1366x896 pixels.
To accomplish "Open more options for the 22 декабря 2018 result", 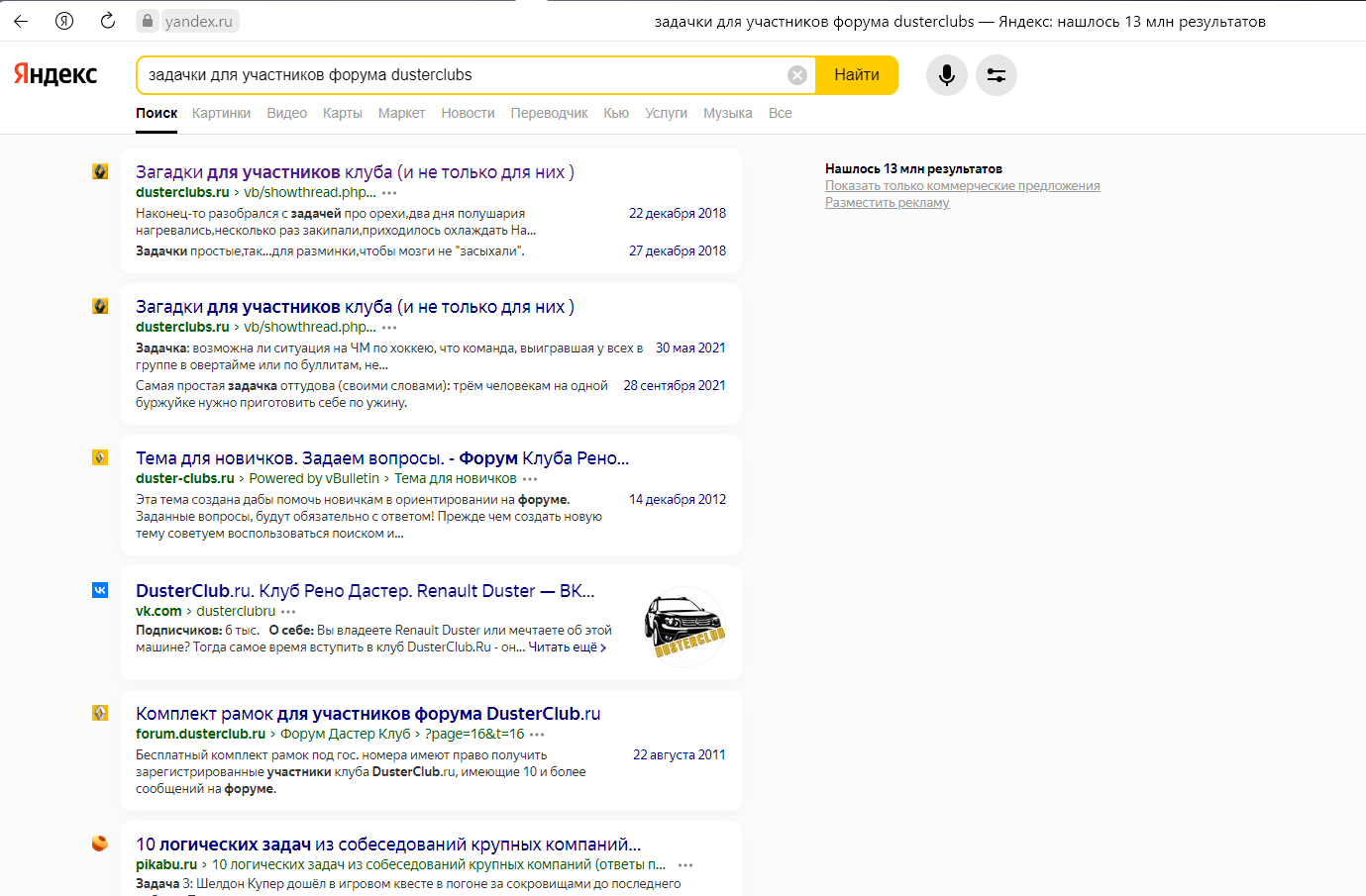I will 389,193.
